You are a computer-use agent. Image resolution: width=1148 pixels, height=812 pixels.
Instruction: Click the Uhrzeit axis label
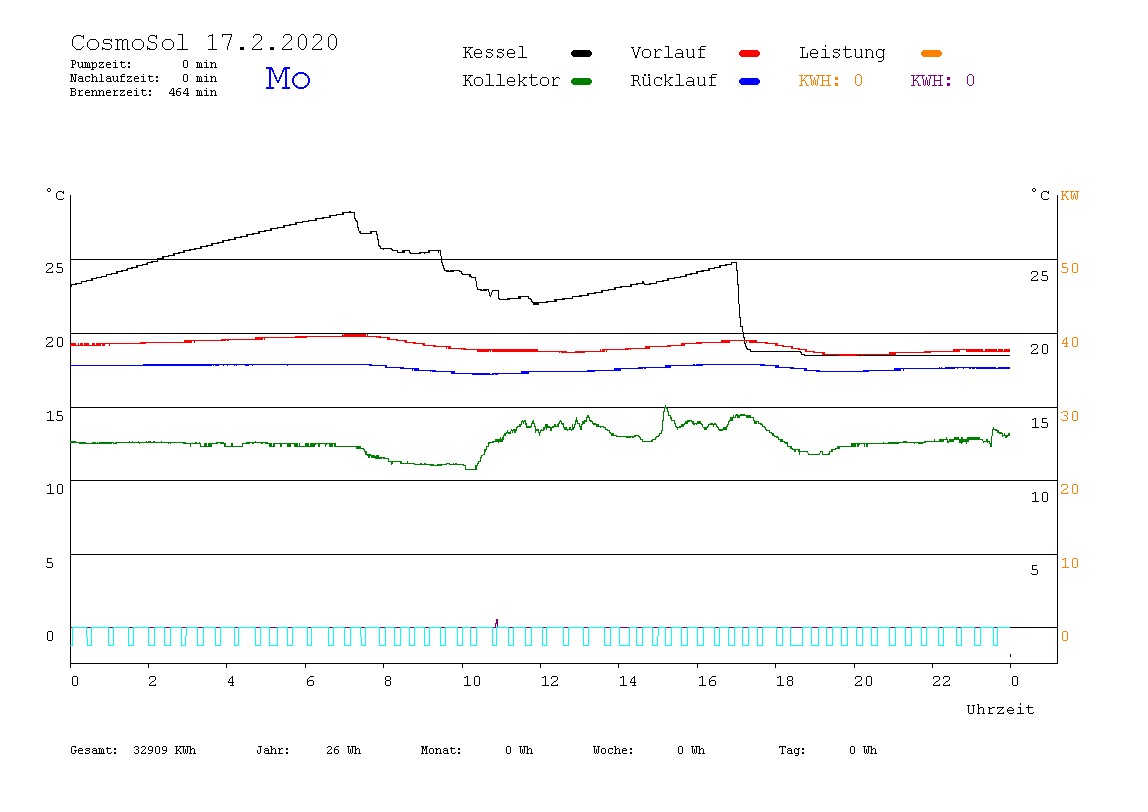pos(1000,709)
